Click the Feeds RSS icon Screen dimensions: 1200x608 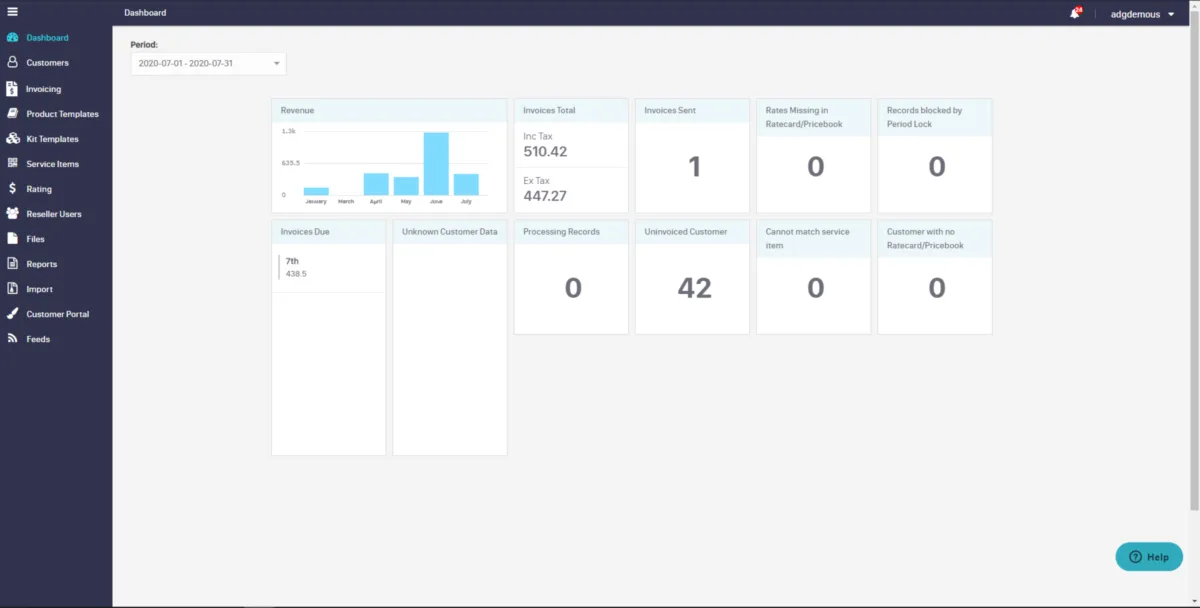point(12,339)
